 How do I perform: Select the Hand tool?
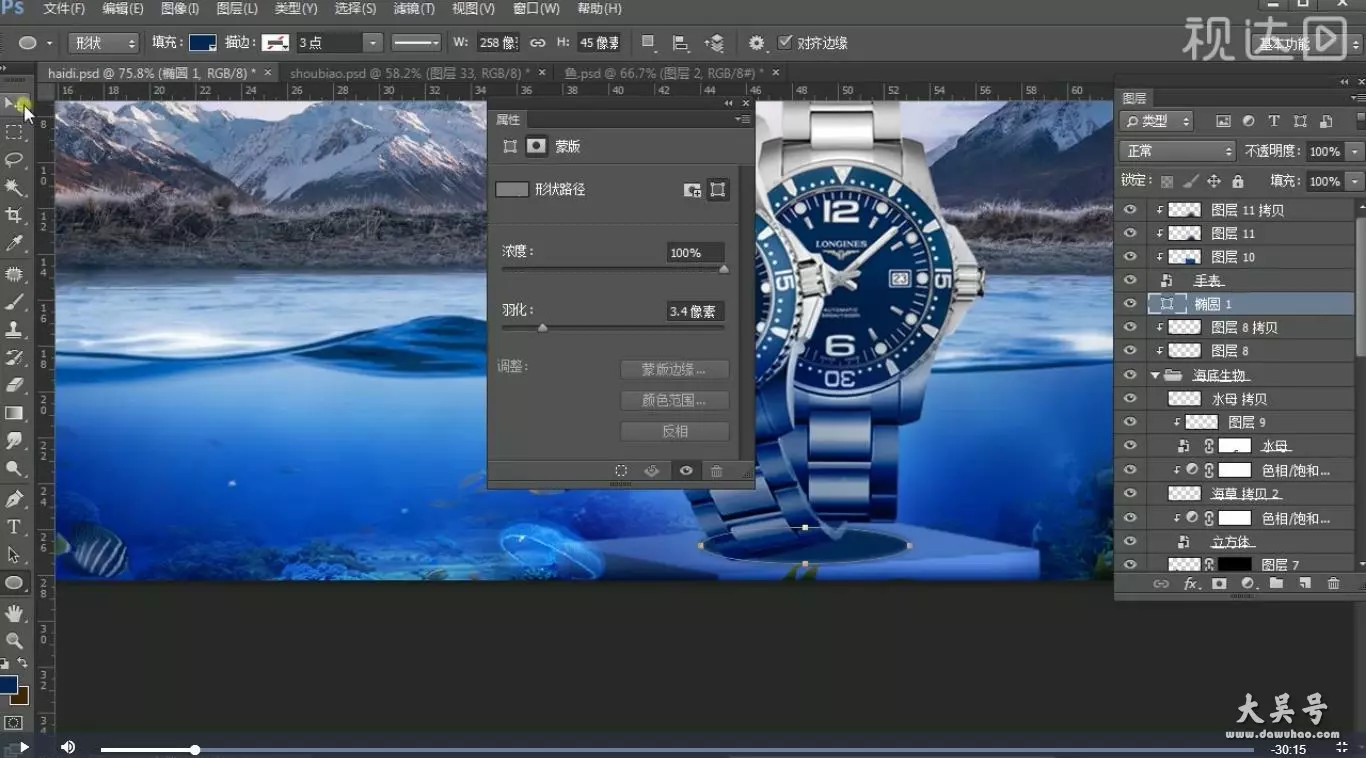point(14,613)
